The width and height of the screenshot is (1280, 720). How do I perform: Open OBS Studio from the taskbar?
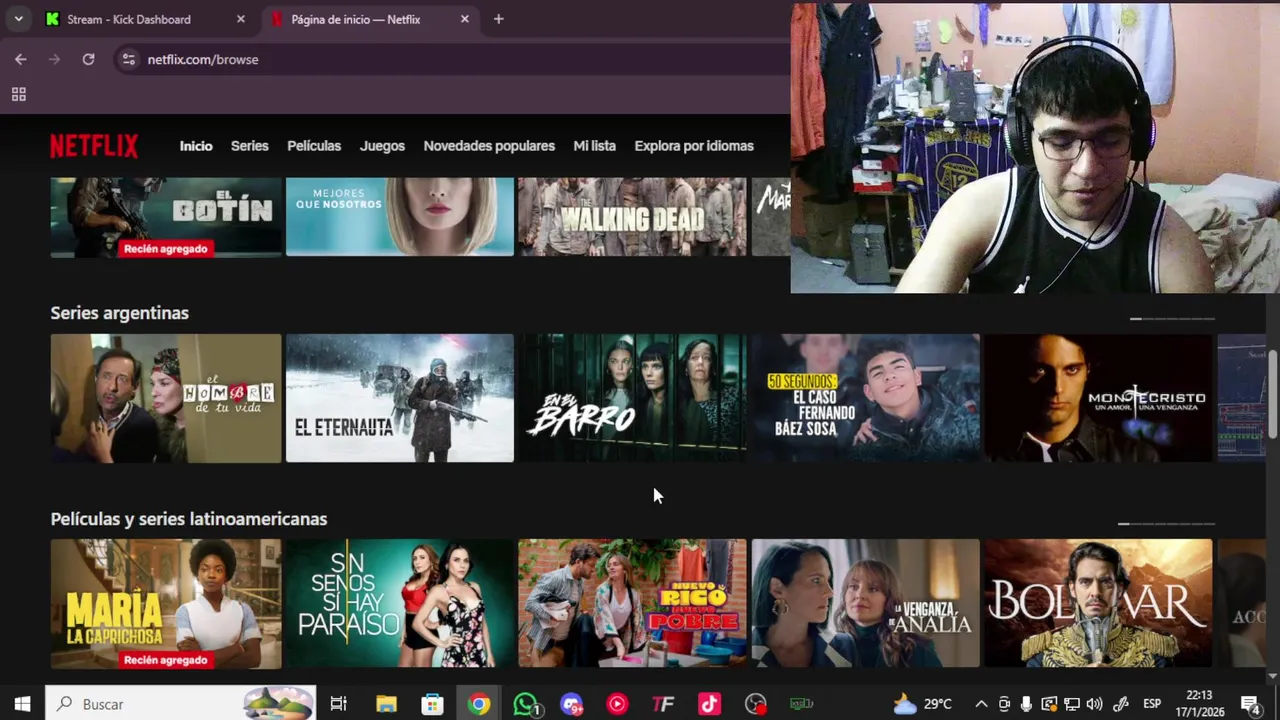click(755, 704)
